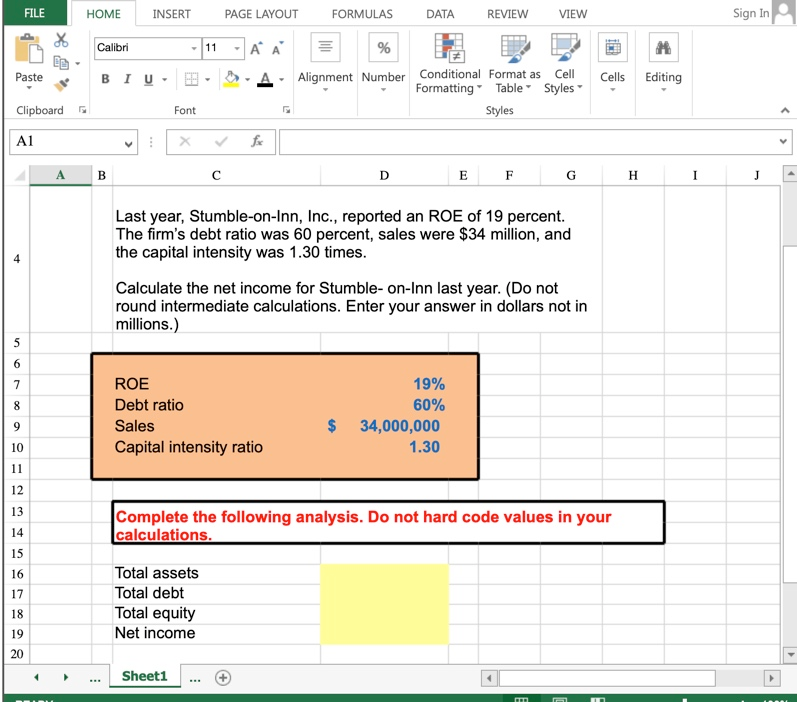Click the Sign In user avatar
Viewport: 797px width, 702px height.
[783, 12]
